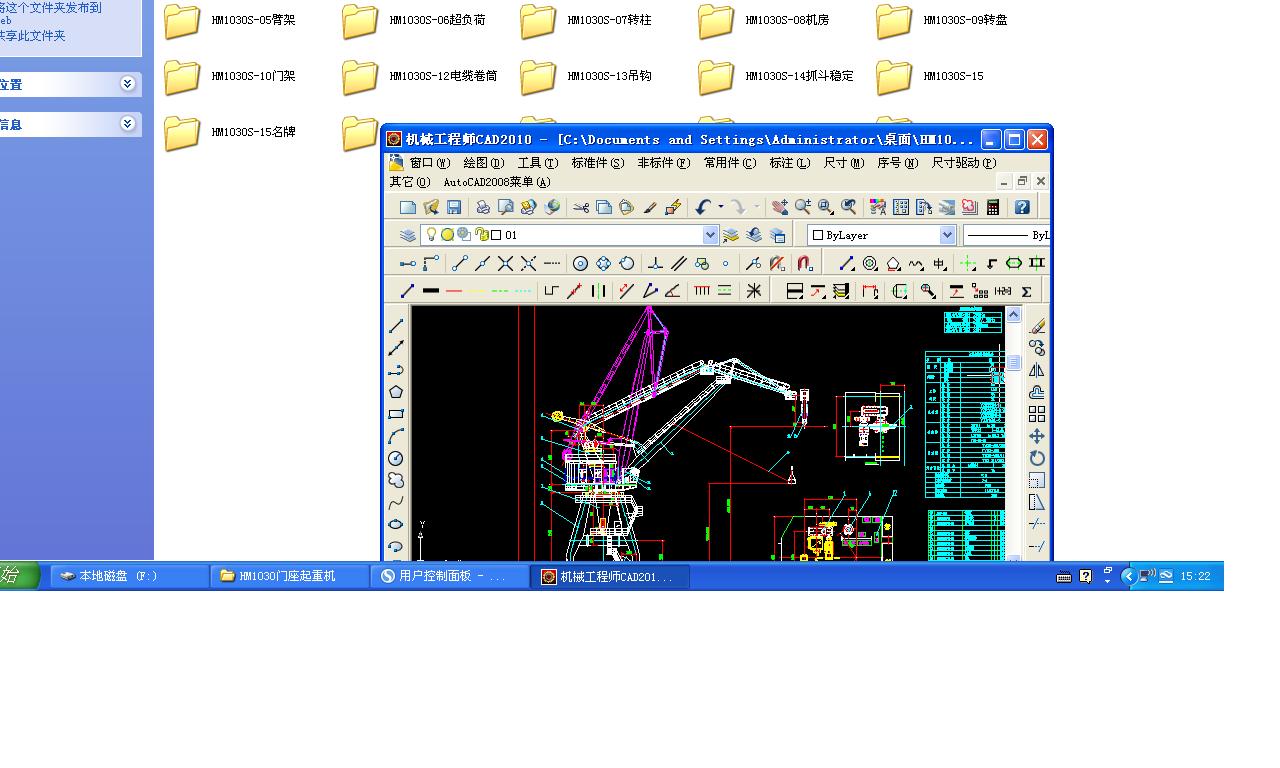Click the taskbar clock showing 15:22
Viewport: 1280px width, 768px height.
[x=1195, y=576]
